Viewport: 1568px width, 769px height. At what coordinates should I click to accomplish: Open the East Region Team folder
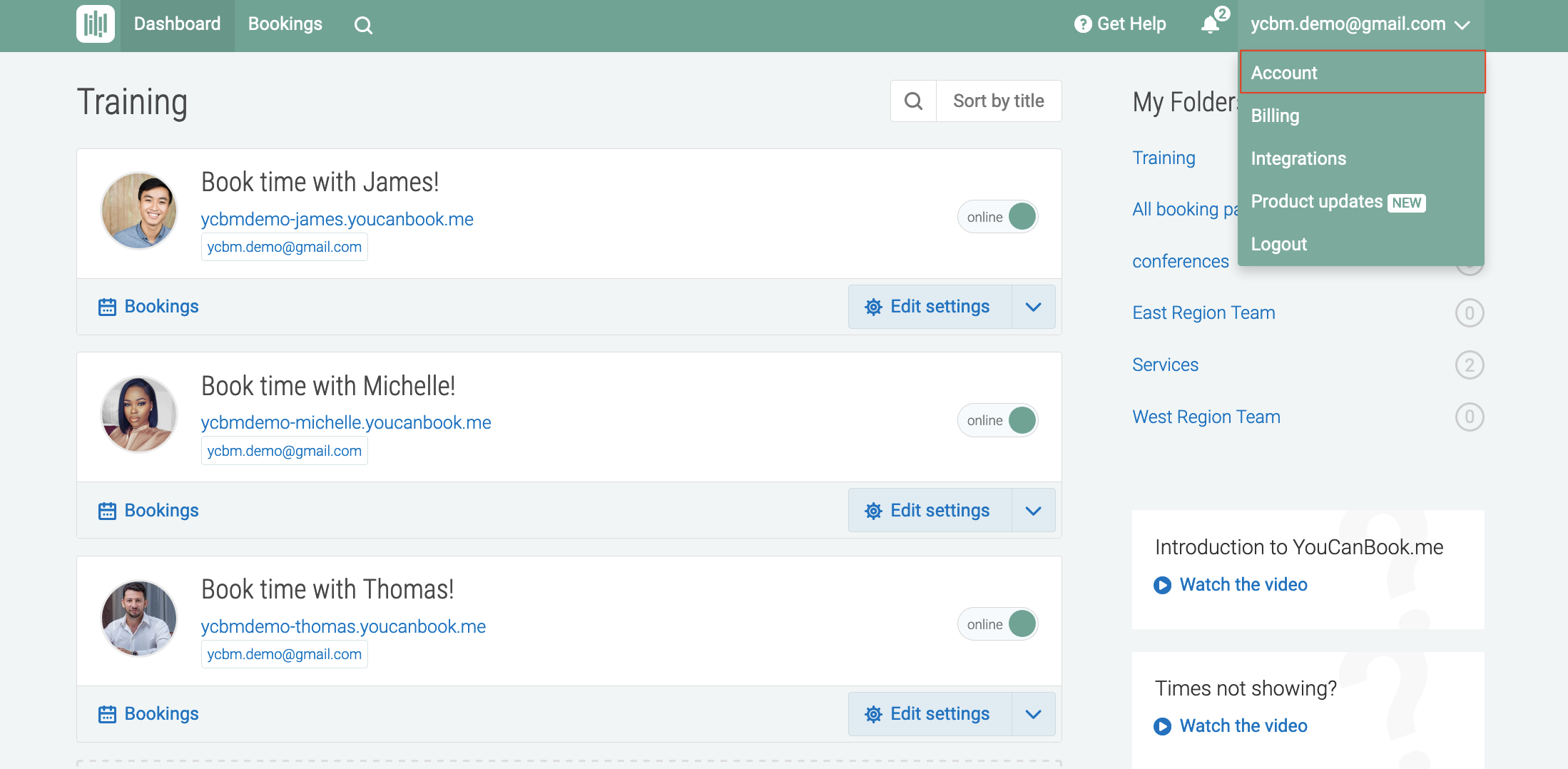pyautogui.click(x=1203, y=312)
